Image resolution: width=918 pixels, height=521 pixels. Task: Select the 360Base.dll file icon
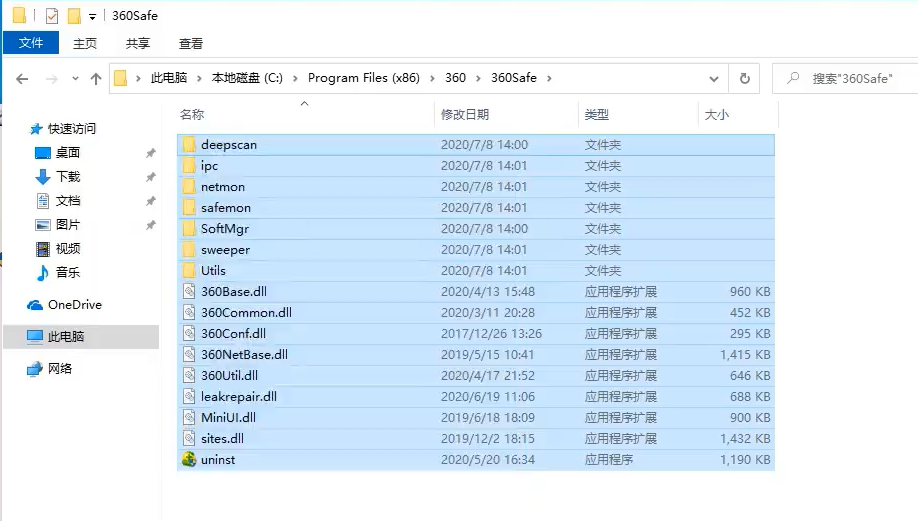click(189, 292)
